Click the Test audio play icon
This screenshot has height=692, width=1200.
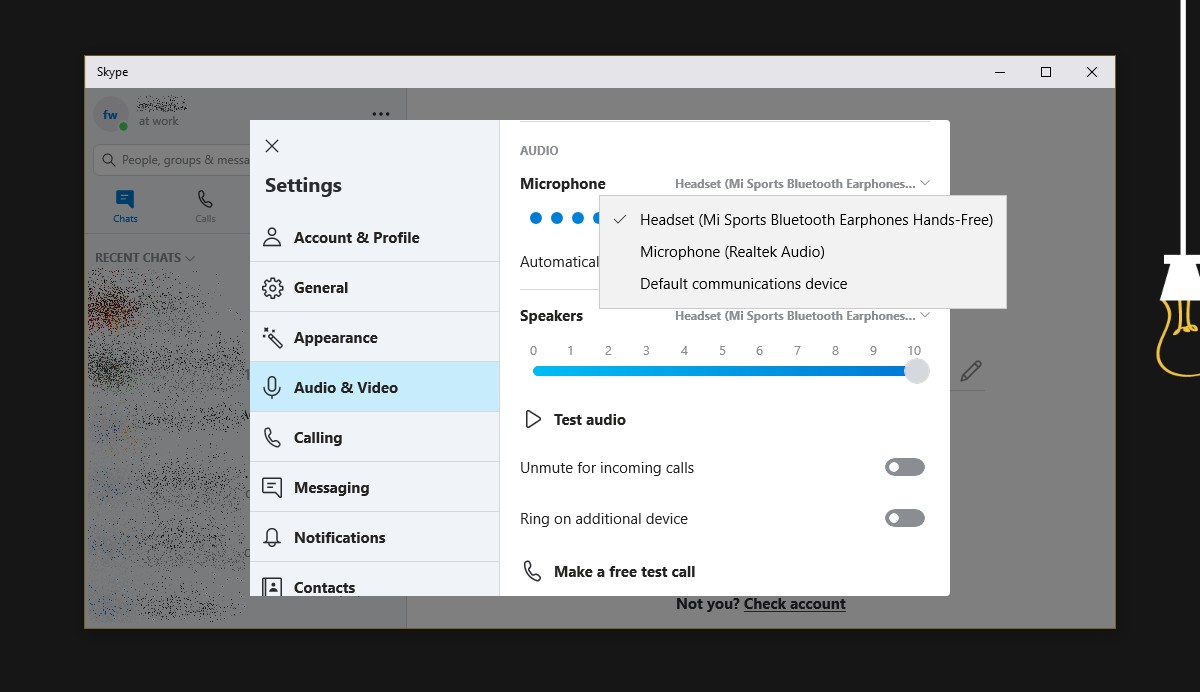coord(533,419)
